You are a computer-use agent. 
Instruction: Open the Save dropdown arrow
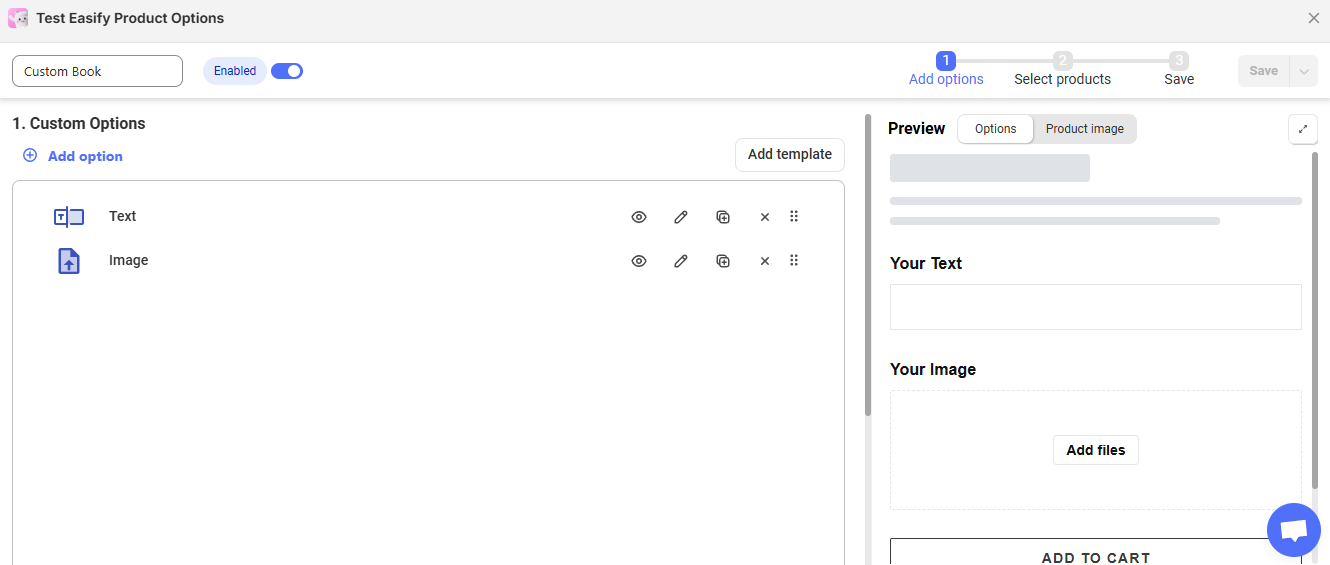[x=1303, y=71]
